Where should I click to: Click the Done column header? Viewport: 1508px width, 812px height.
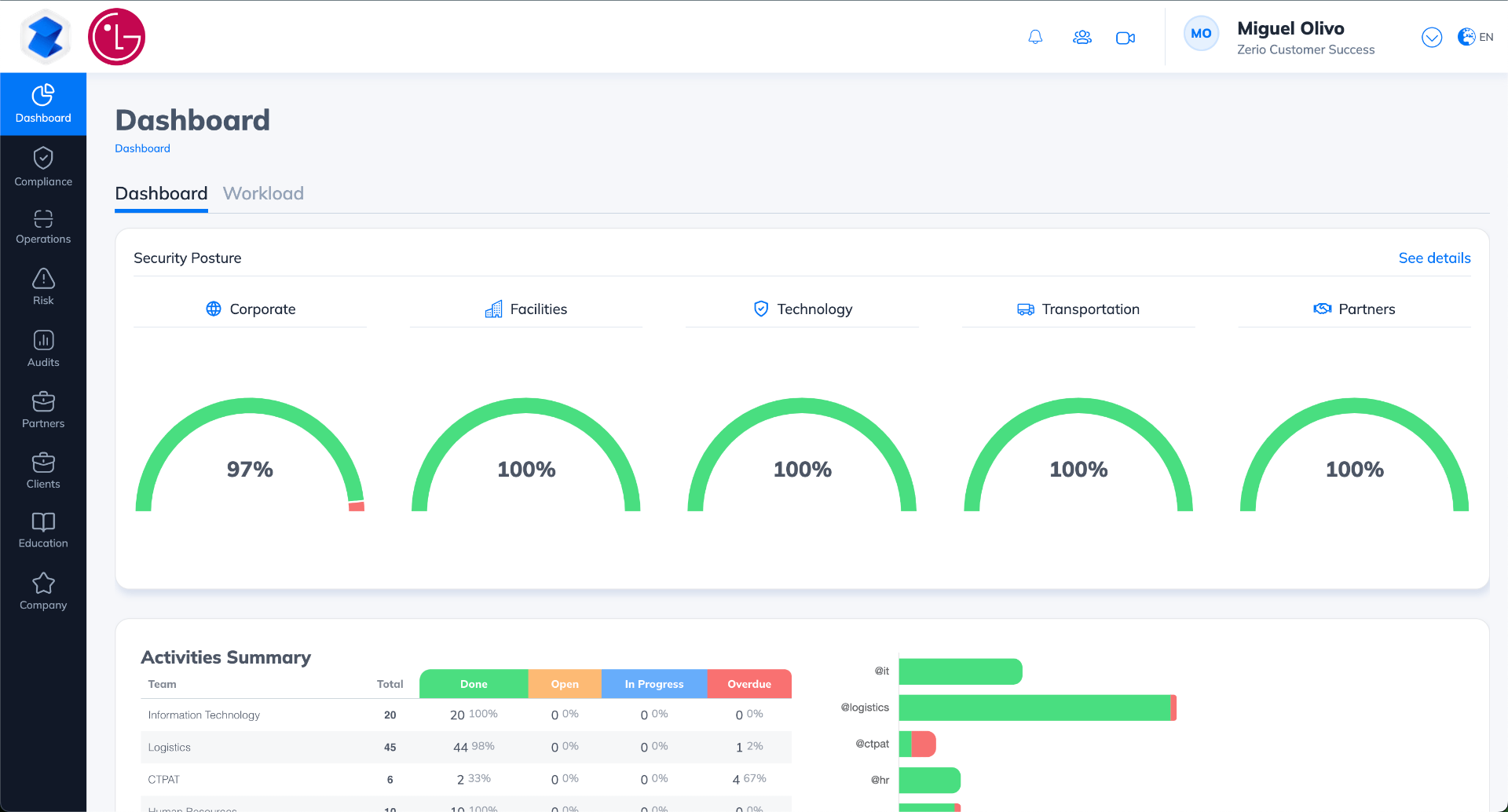(474, 684)
